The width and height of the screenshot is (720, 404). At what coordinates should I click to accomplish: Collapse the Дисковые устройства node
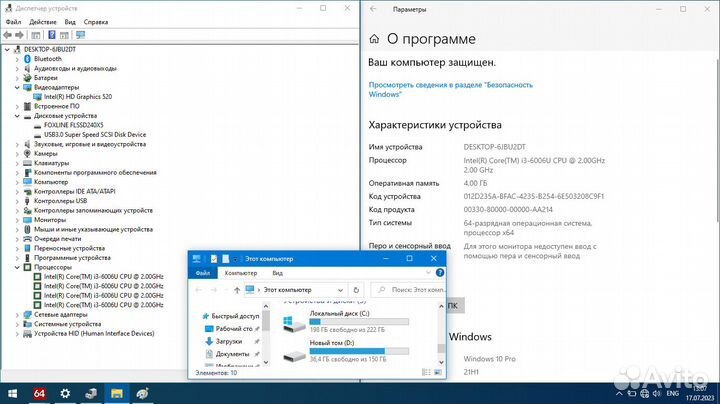tap(17, 116)
